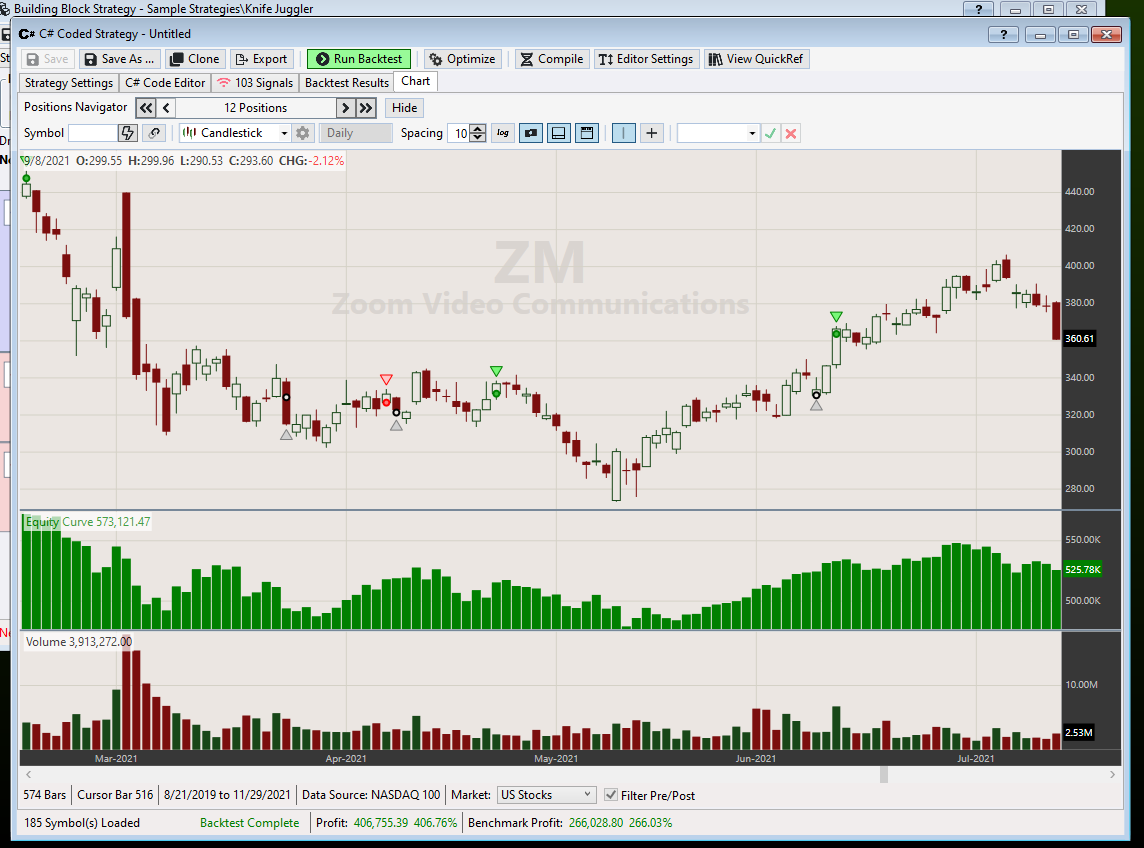This screenshot has height=848, width=1144.
Task: Open Editor Settings
Action: point(646,59)
